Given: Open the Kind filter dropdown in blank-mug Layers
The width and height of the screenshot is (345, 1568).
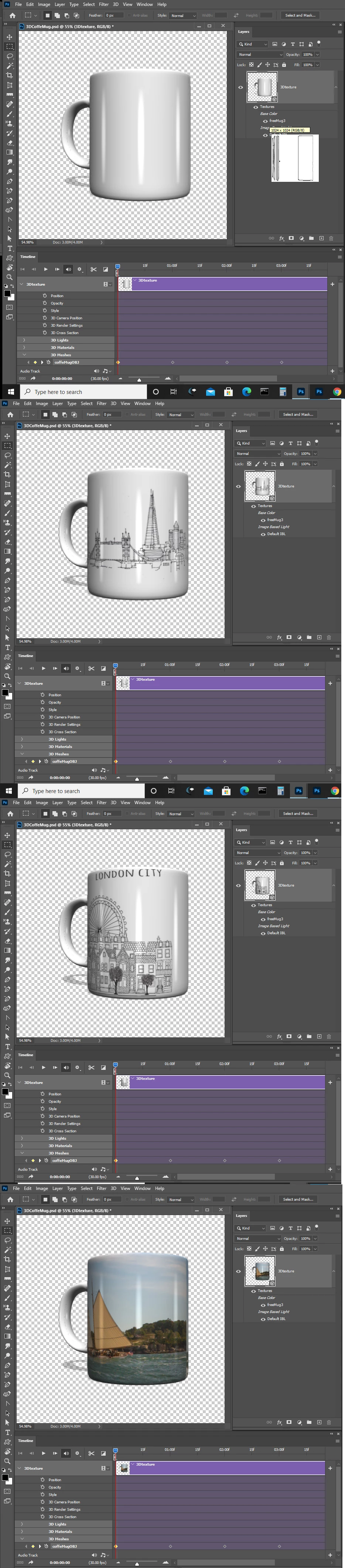Looking at the screenshot, I should [x=253, y=44].
